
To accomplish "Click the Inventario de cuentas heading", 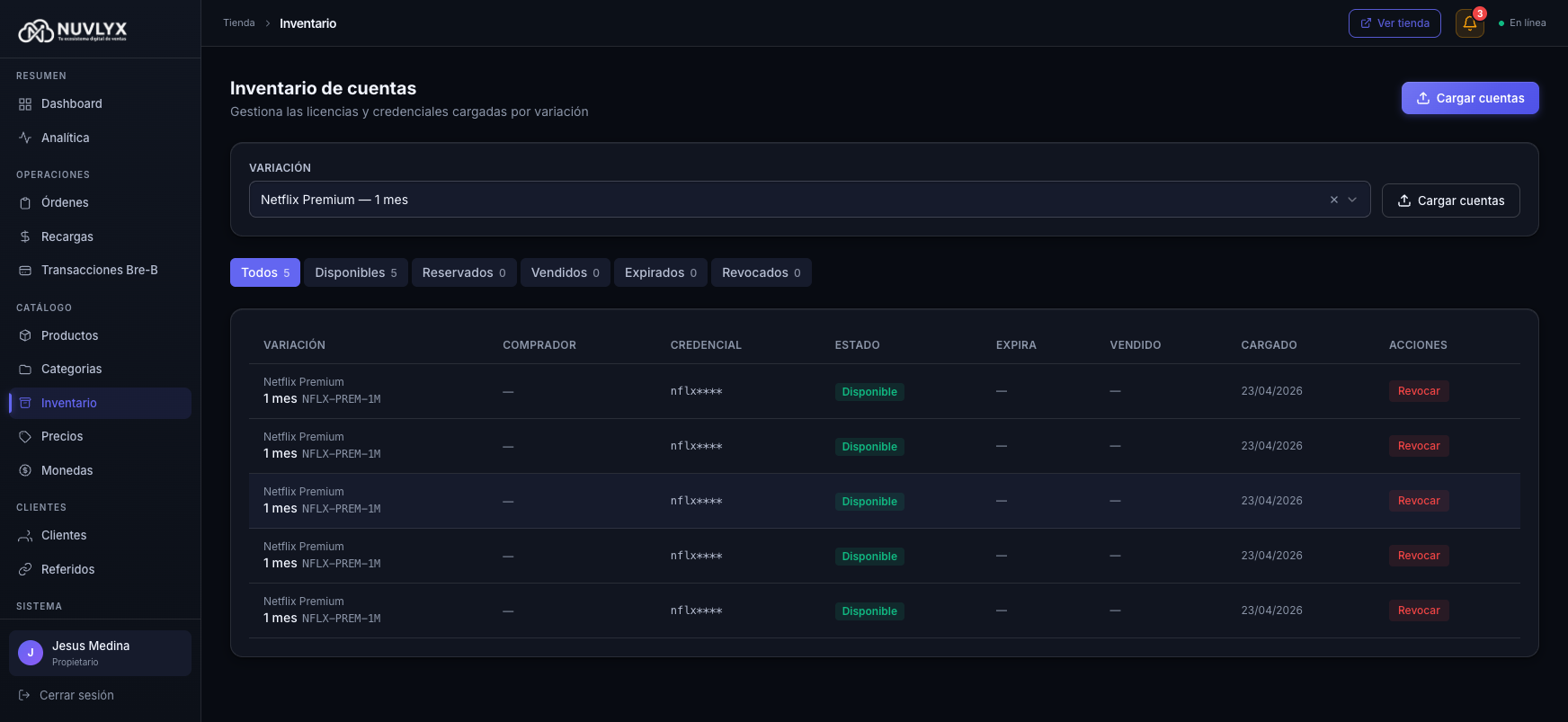I will point(323,88).
